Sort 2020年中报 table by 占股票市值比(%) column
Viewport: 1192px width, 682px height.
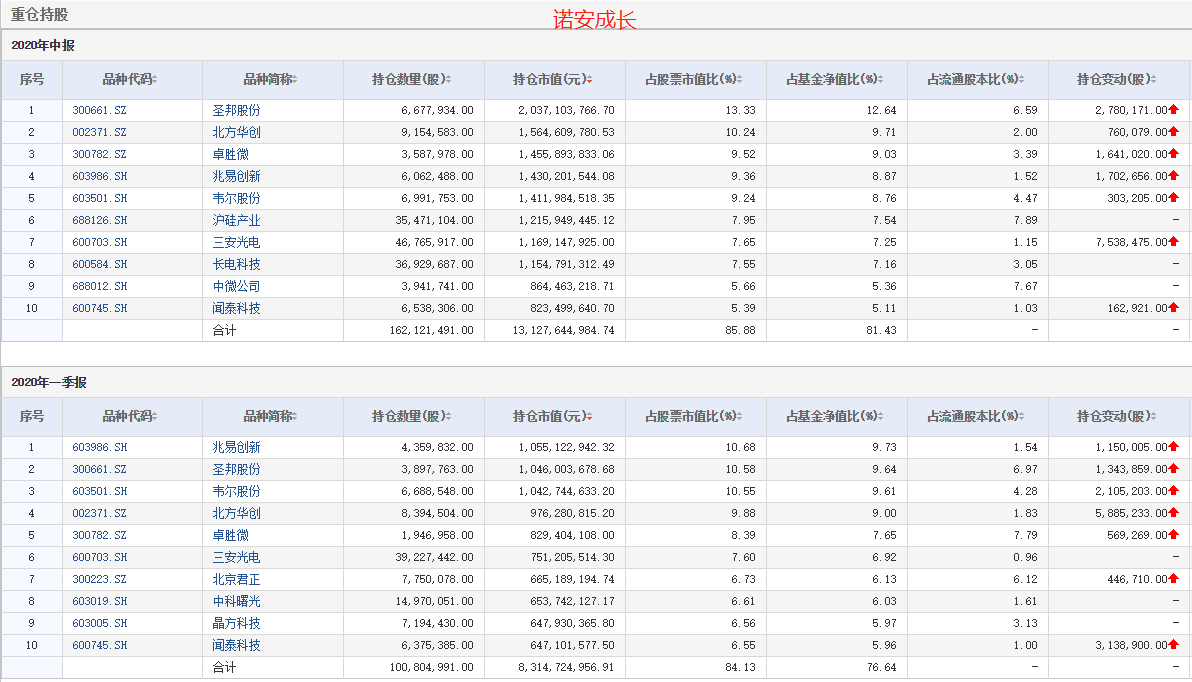[693, 79]
